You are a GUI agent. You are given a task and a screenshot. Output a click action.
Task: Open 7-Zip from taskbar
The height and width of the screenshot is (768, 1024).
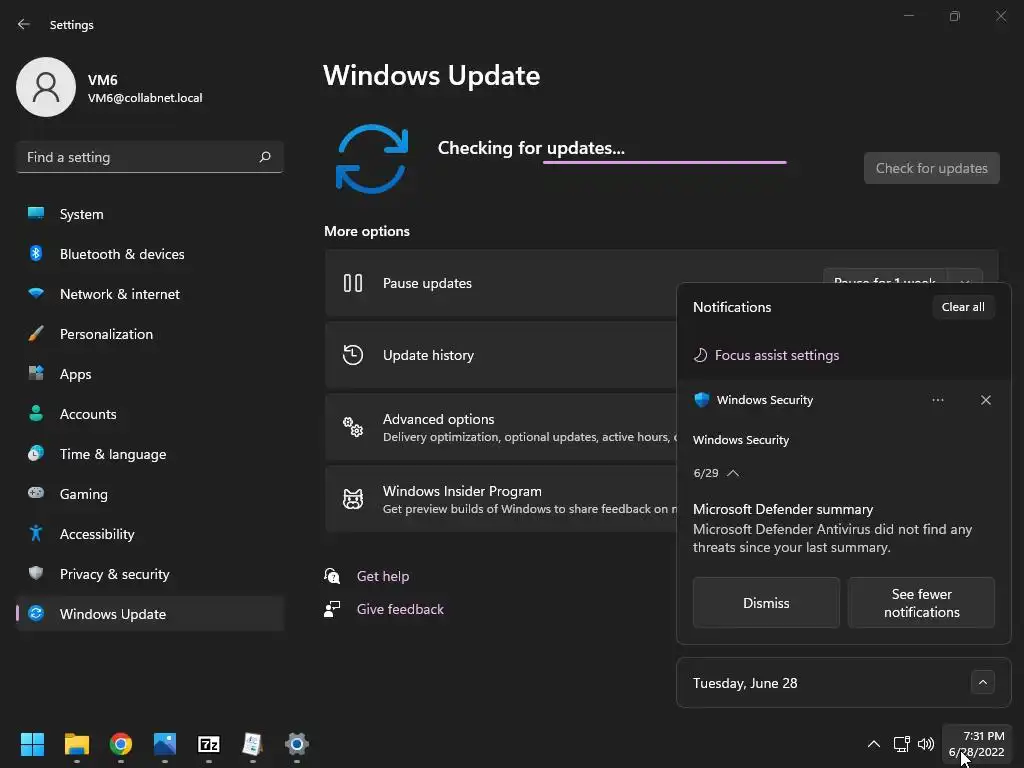(x=209, y=744)
